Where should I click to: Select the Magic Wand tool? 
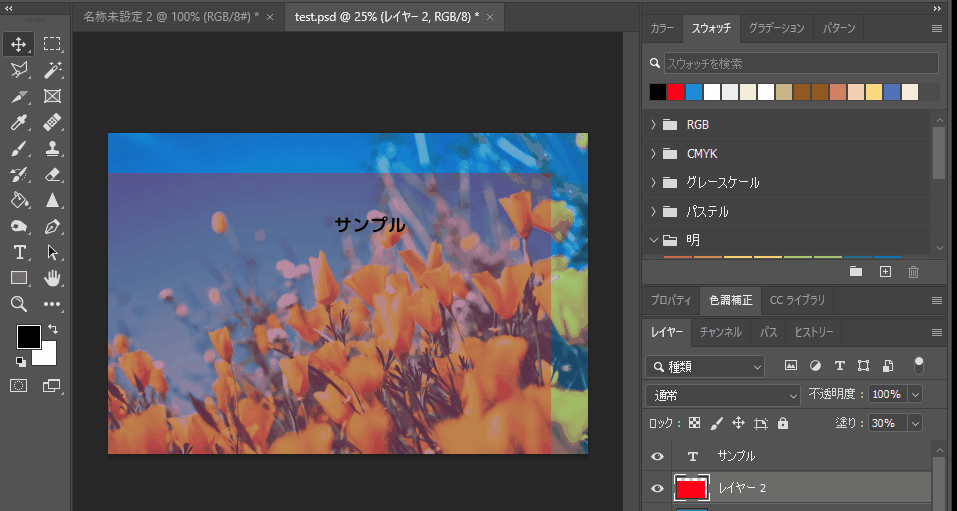[x=52, y=70]
